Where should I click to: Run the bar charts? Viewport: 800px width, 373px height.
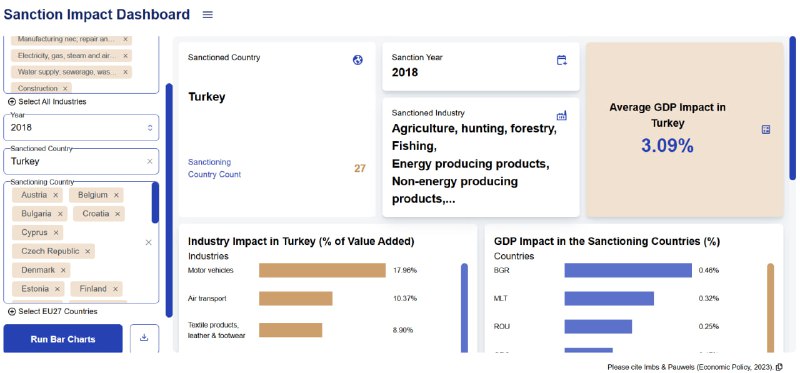[63, 339]
